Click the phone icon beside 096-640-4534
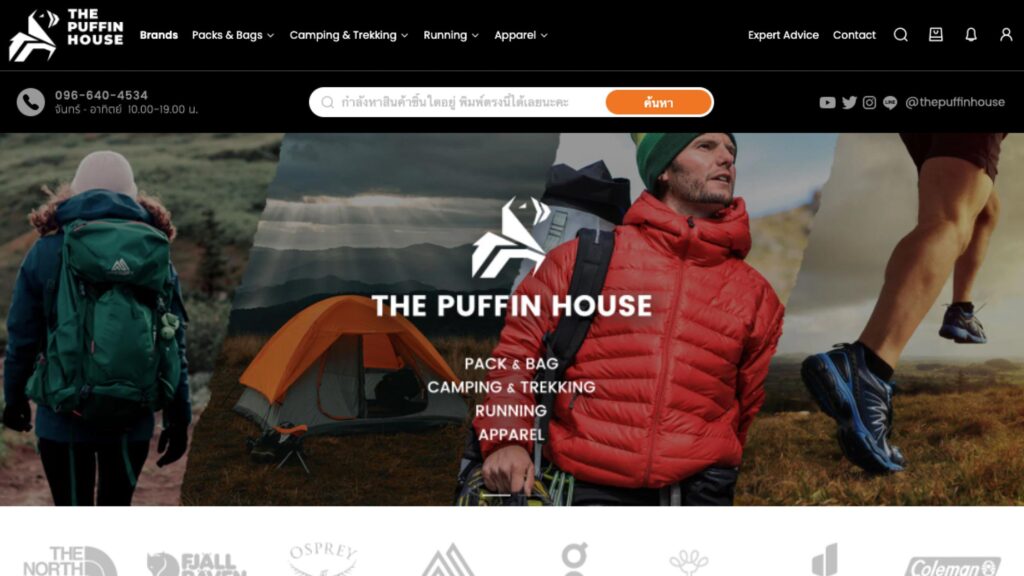 [x=31, y=102]
